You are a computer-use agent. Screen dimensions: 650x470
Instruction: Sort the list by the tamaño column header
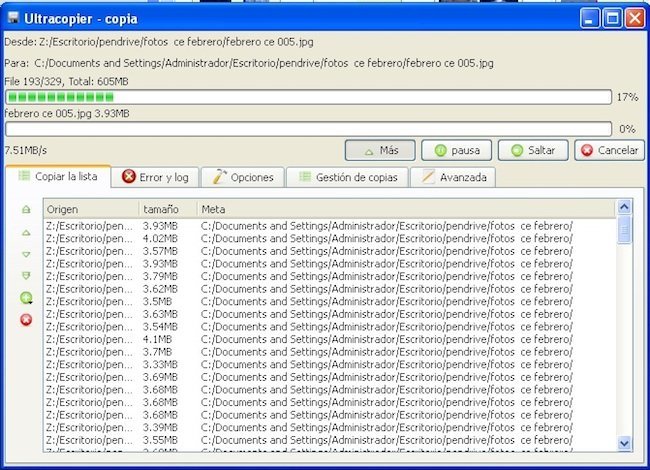[x=168, y=209]
